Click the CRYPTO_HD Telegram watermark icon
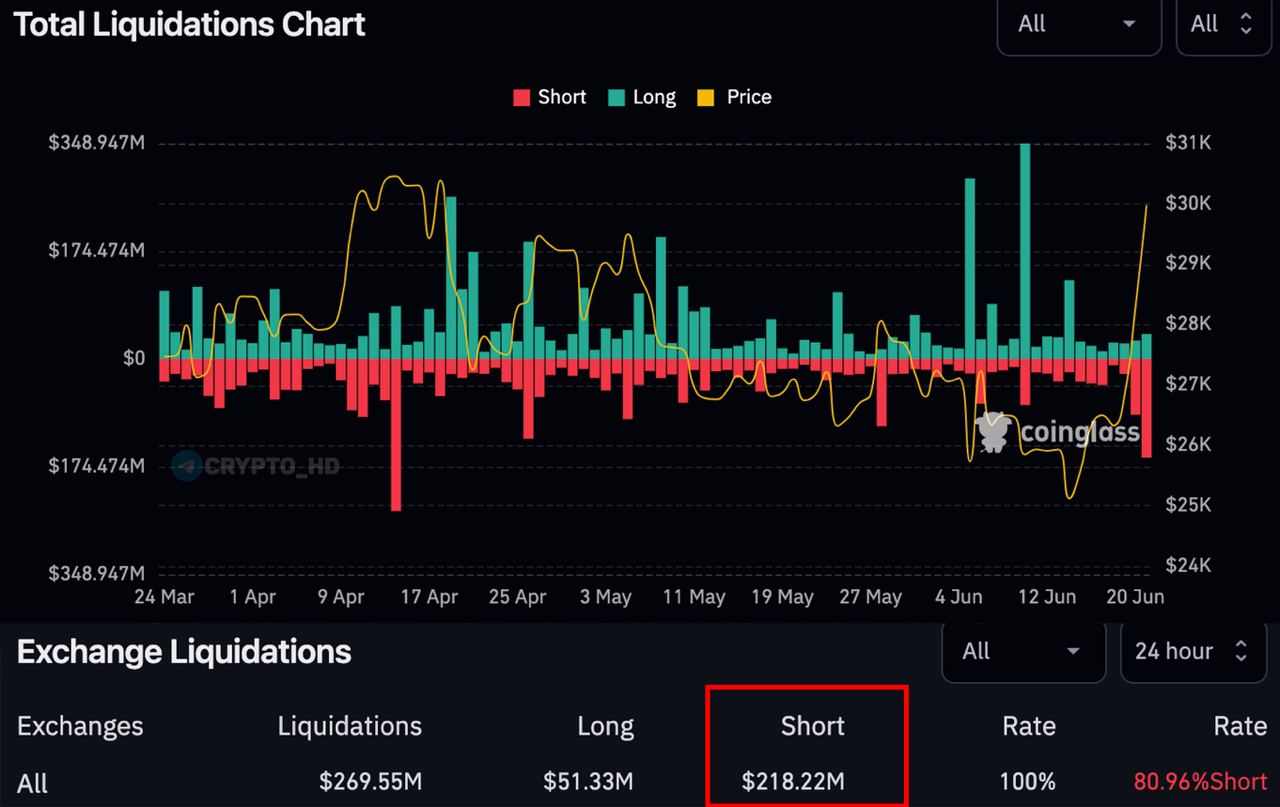1280x807 pixels. (187, 465)
